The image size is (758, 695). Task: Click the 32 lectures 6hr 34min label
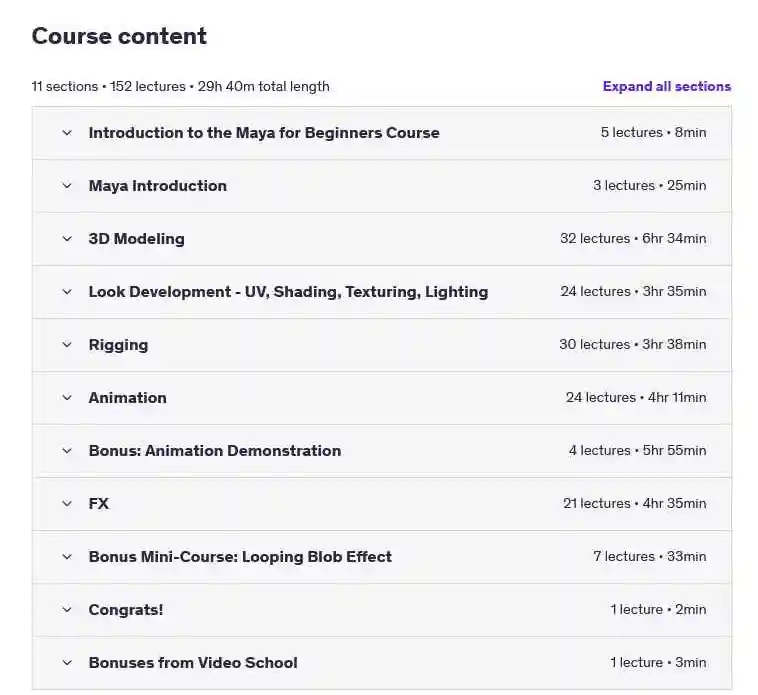633,238
